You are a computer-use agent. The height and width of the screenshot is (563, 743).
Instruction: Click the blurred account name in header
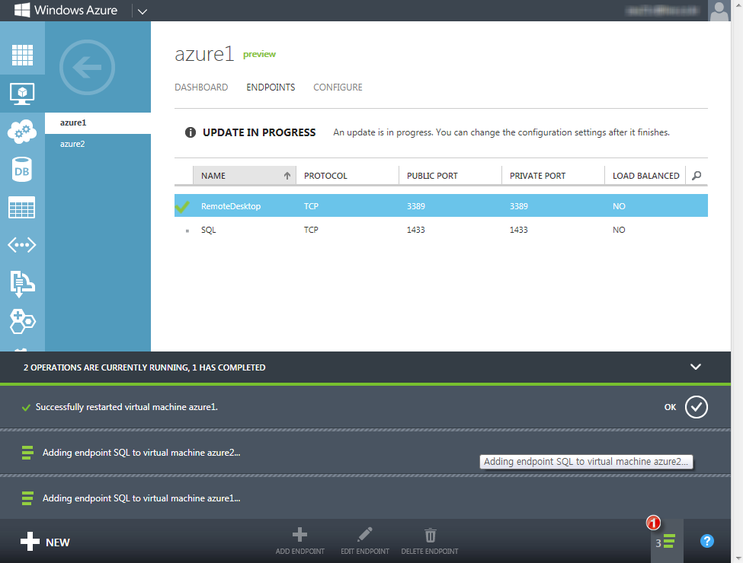point(662,10)
